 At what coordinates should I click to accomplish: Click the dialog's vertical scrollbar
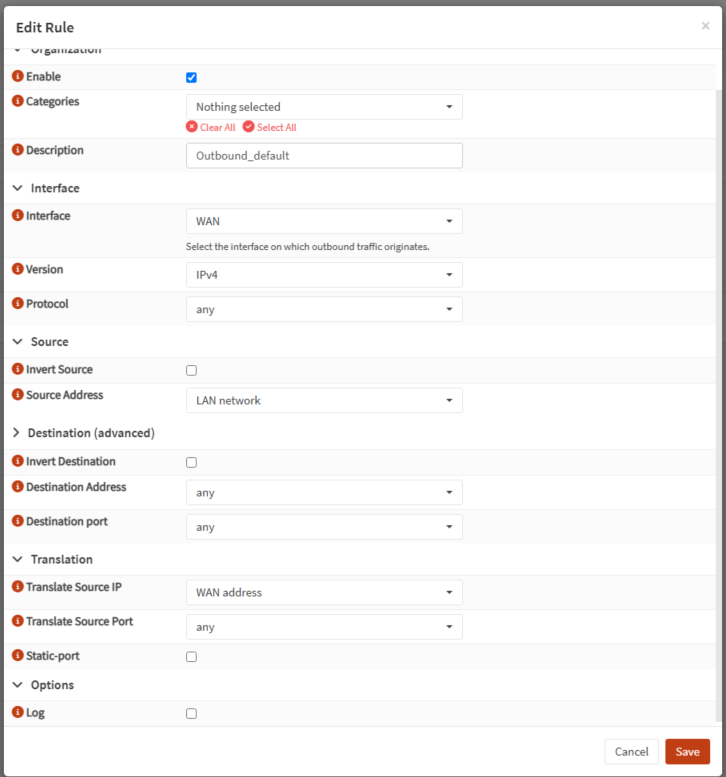pos(719,405)
